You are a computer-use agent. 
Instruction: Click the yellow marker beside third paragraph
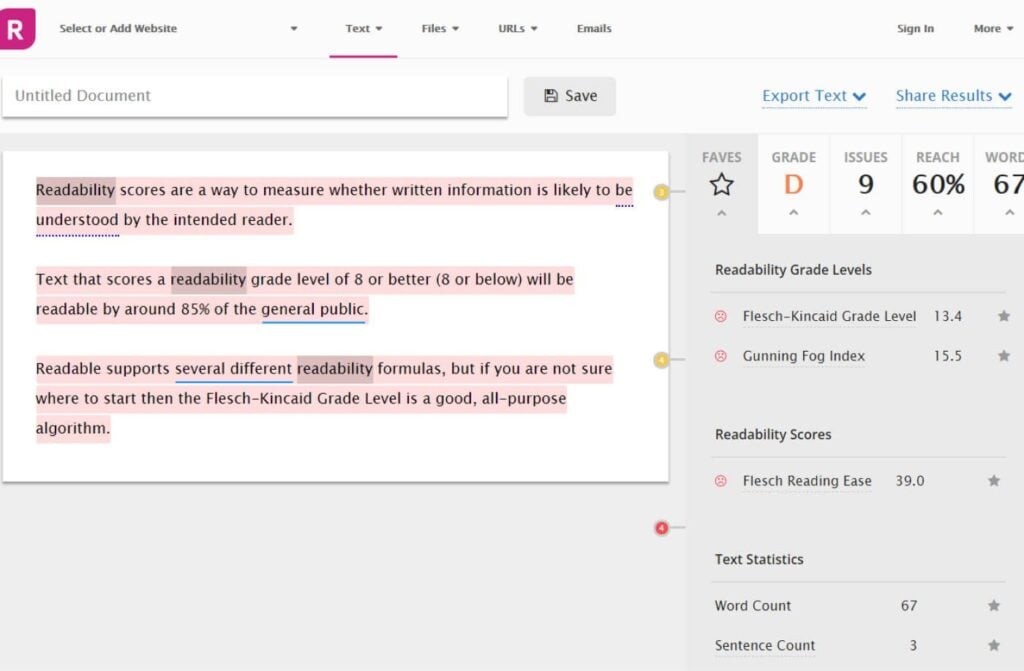(662, 361)
